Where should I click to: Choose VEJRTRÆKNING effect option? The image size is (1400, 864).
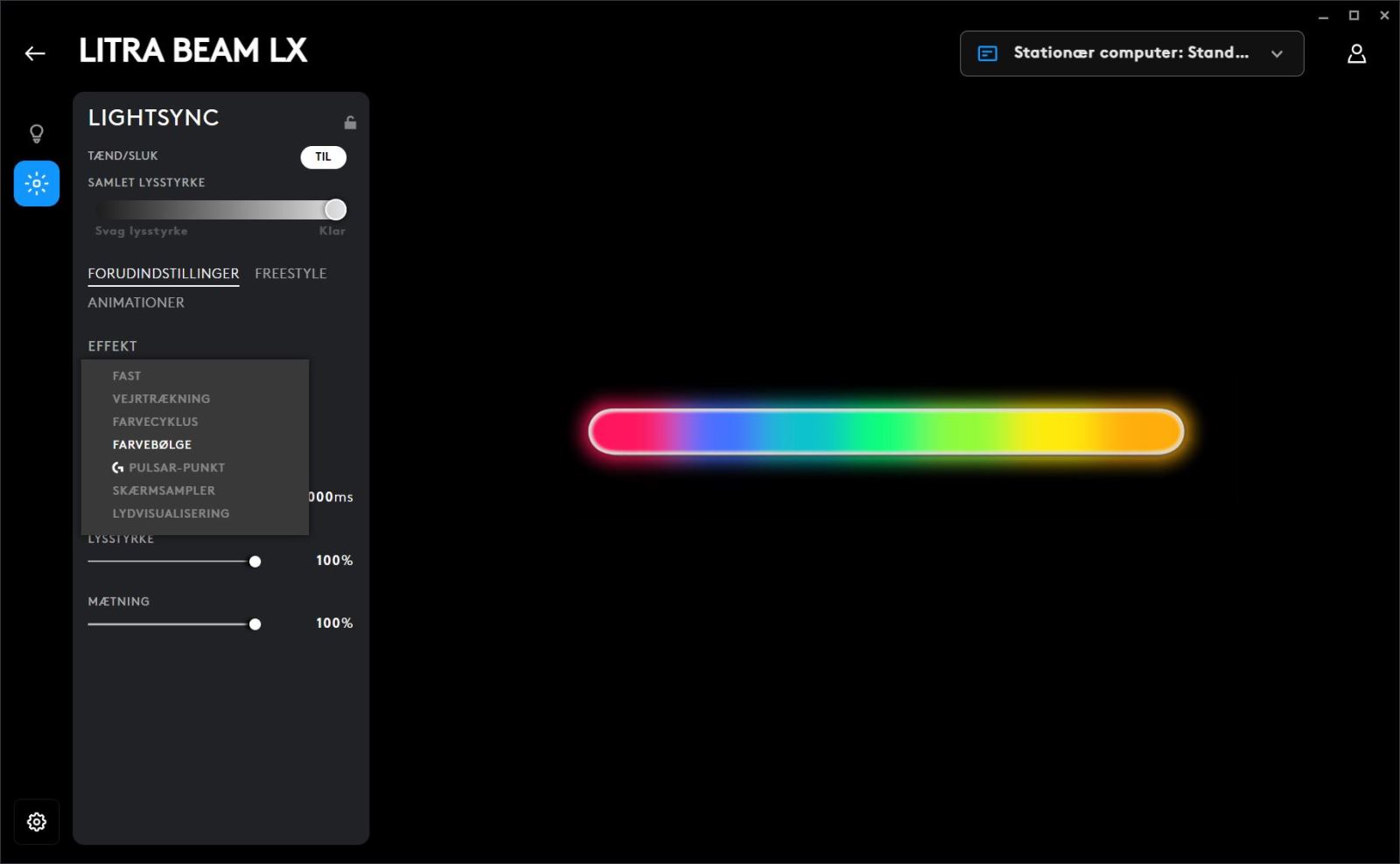[x=161, y=399]
